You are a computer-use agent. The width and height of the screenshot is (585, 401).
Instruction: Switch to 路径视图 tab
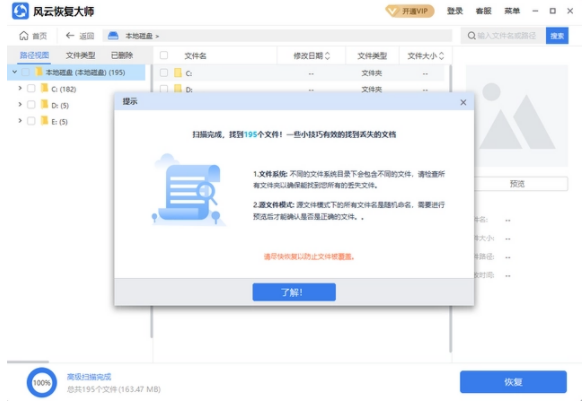pos(34,55)
